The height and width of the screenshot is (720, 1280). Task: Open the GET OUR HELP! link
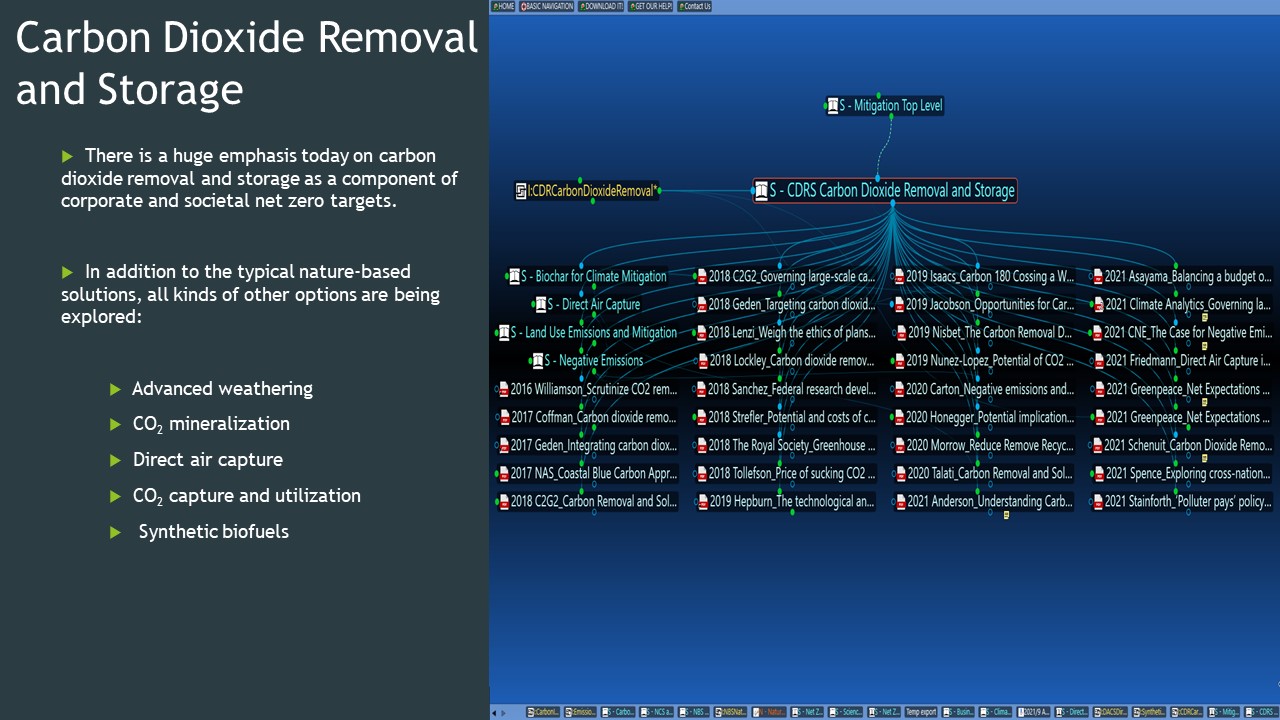tap(650, 6)
